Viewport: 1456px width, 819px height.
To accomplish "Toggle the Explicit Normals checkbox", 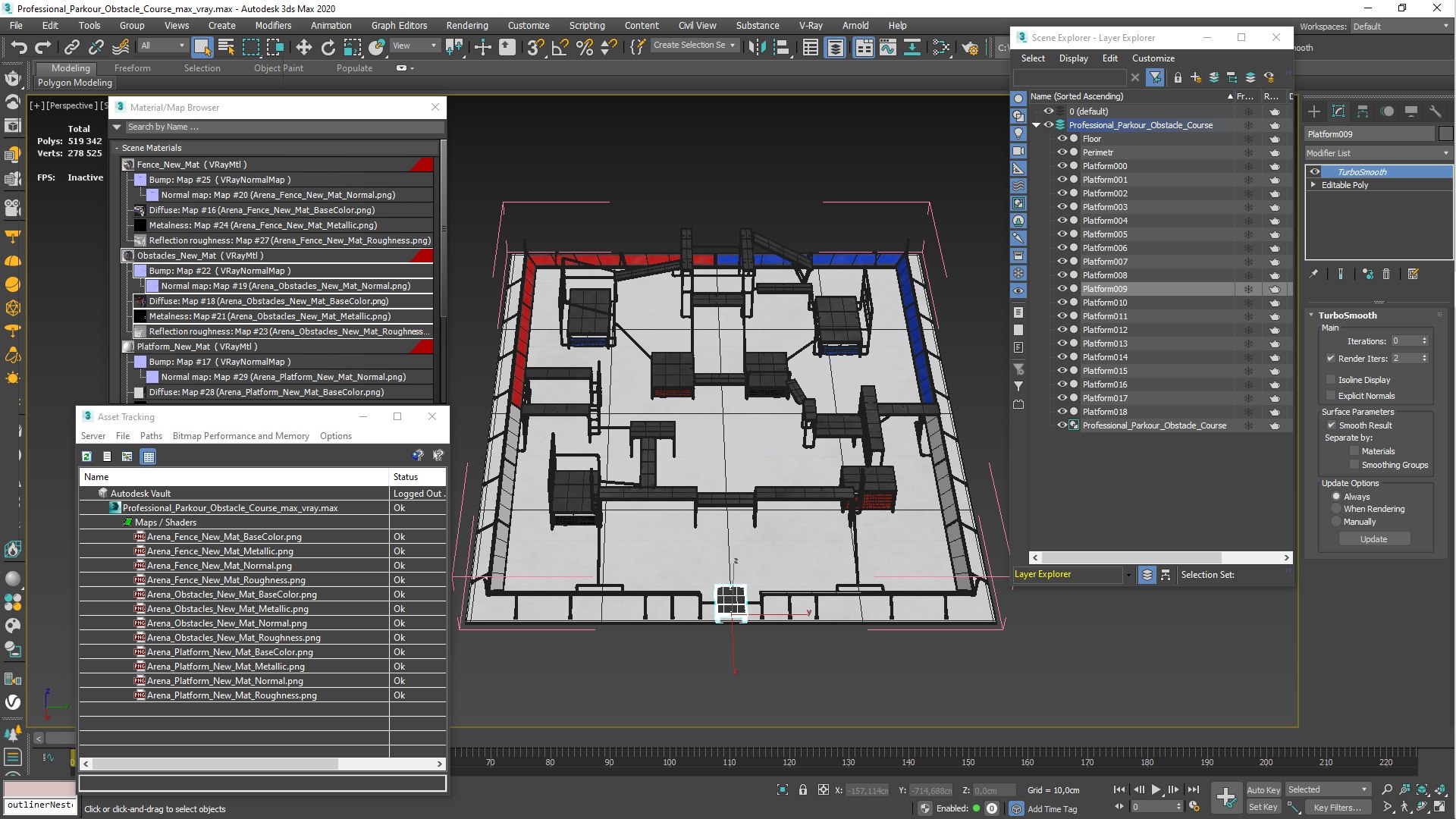I will pos(1331,396).
